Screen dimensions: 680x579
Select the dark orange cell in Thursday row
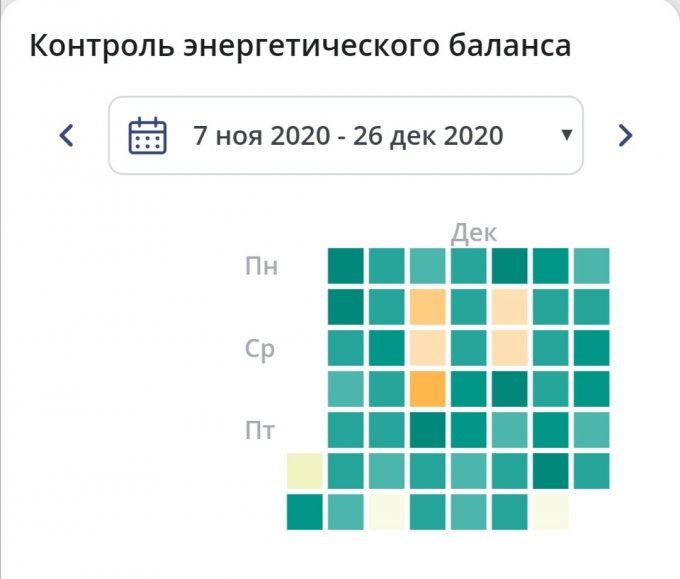point(427,388)
